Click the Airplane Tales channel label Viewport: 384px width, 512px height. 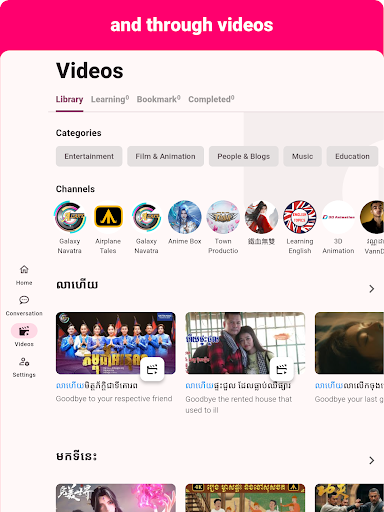108,246
